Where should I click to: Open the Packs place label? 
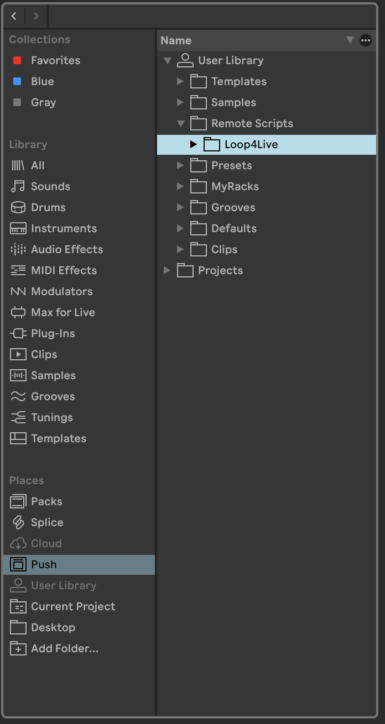[47, 501]
